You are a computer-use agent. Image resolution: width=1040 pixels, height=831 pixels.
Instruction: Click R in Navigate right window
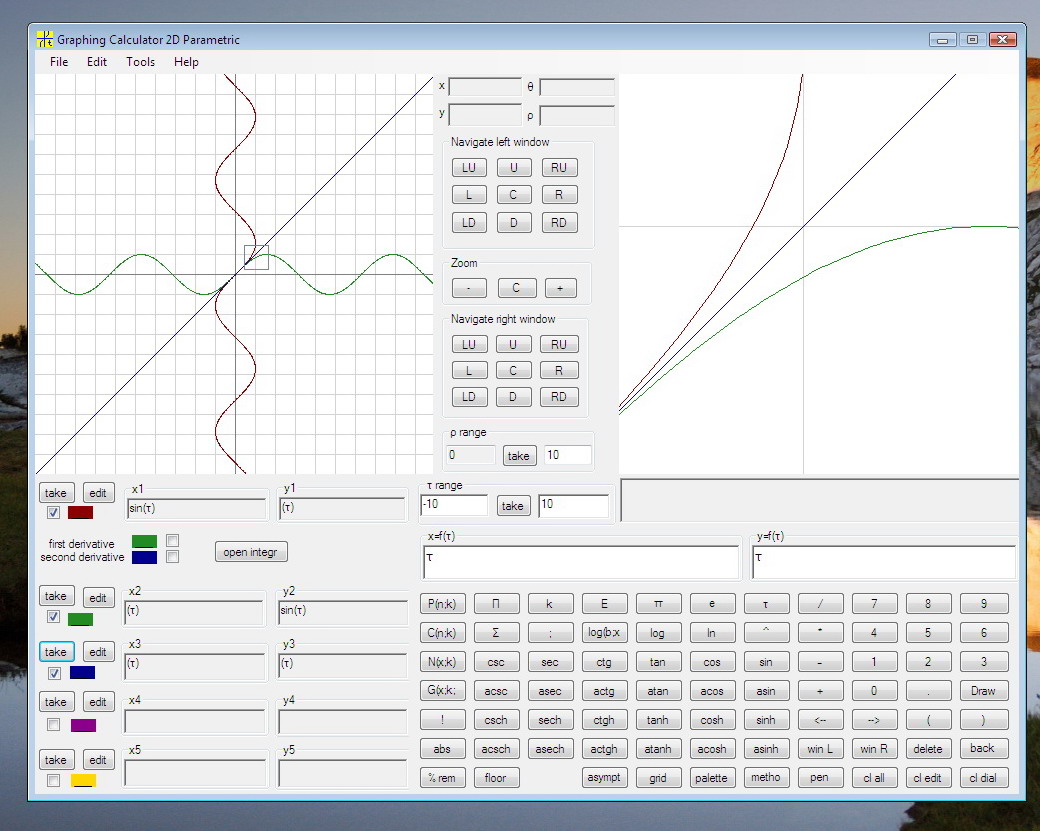559,371
